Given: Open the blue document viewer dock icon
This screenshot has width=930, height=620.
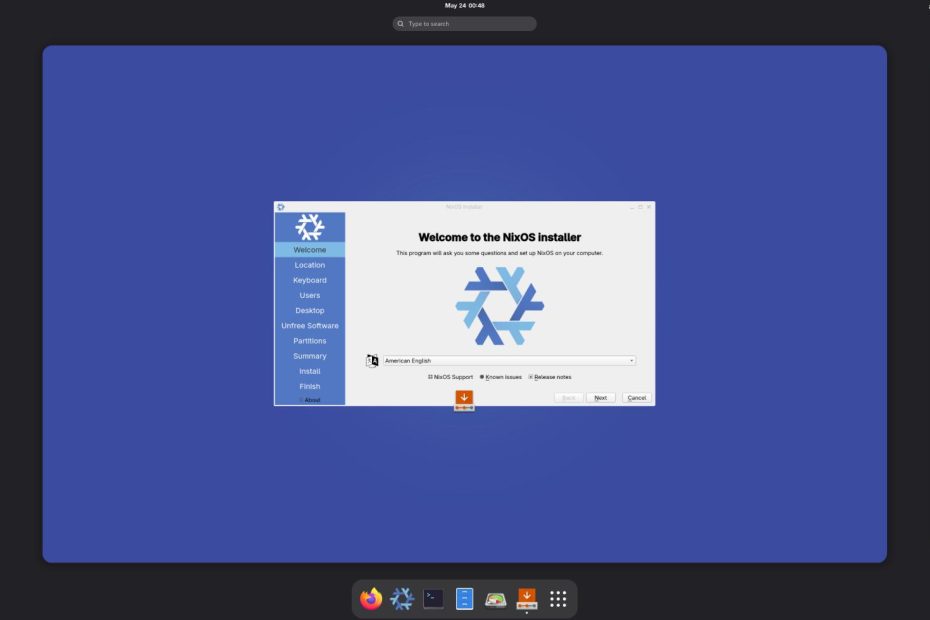Looking at the screenshot, I should pos(464,599).
